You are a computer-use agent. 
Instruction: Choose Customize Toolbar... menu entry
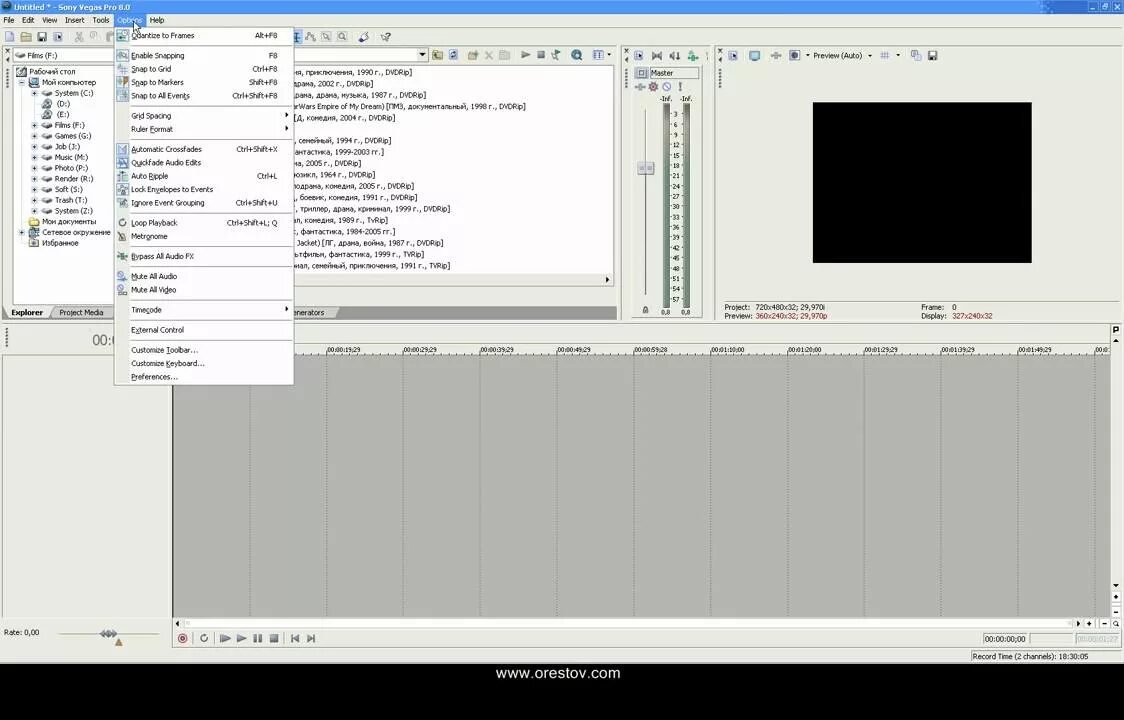coord(204,350)
